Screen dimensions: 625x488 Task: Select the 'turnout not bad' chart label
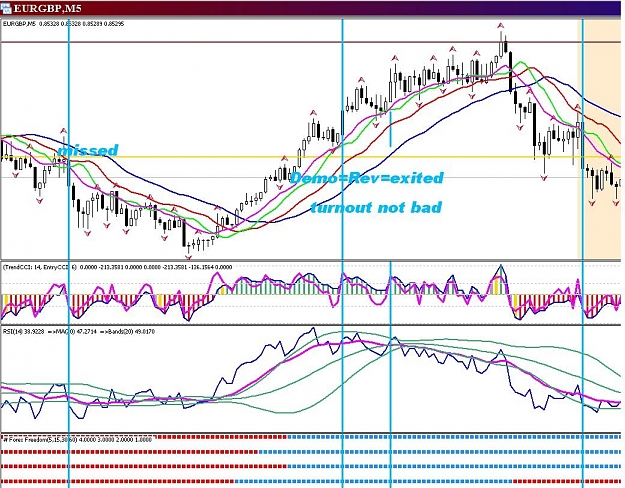376,207
